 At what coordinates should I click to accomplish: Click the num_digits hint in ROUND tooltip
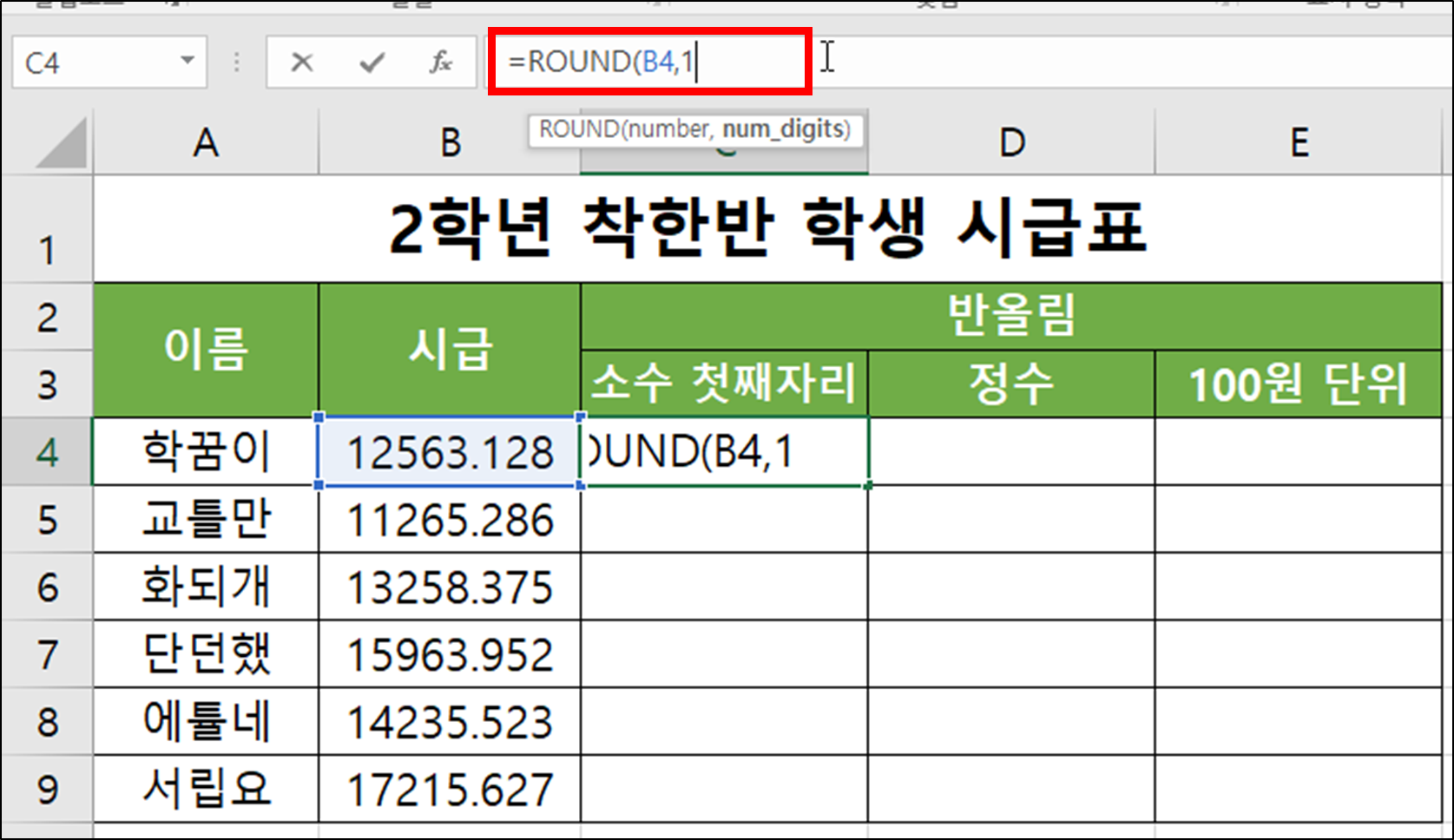click(784, 129)
